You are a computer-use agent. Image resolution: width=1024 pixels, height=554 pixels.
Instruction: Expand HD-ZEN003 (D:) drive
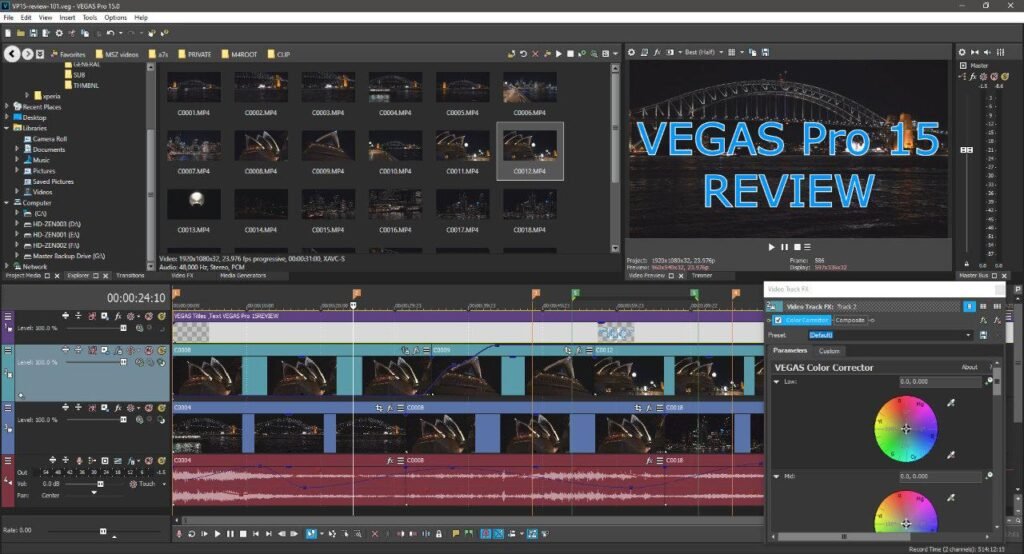click(17, 223)
